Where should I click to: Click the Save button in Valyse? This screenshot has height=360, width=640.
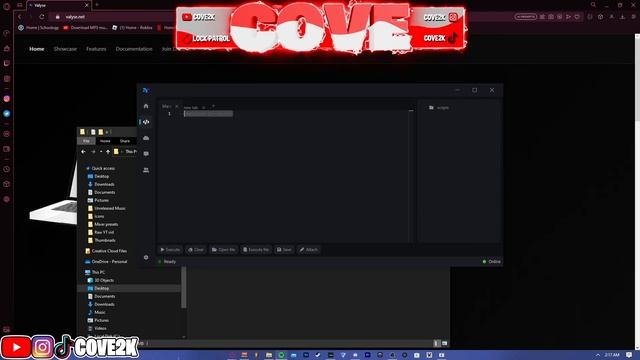click(284, 249)
